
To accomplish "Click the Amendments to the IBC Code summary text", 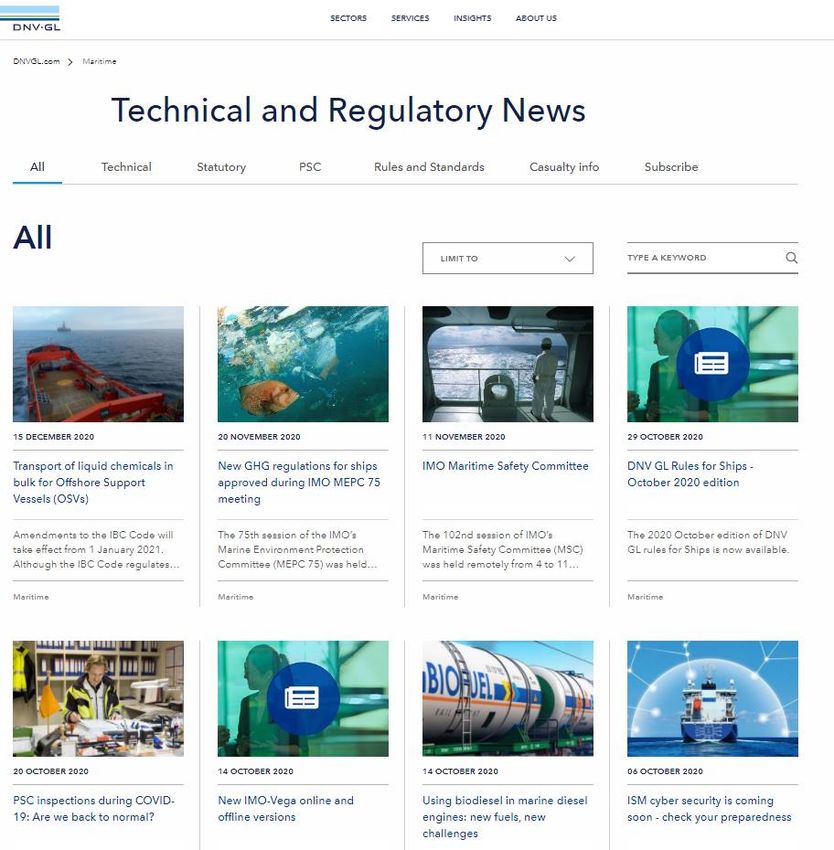I will (96, 550).
